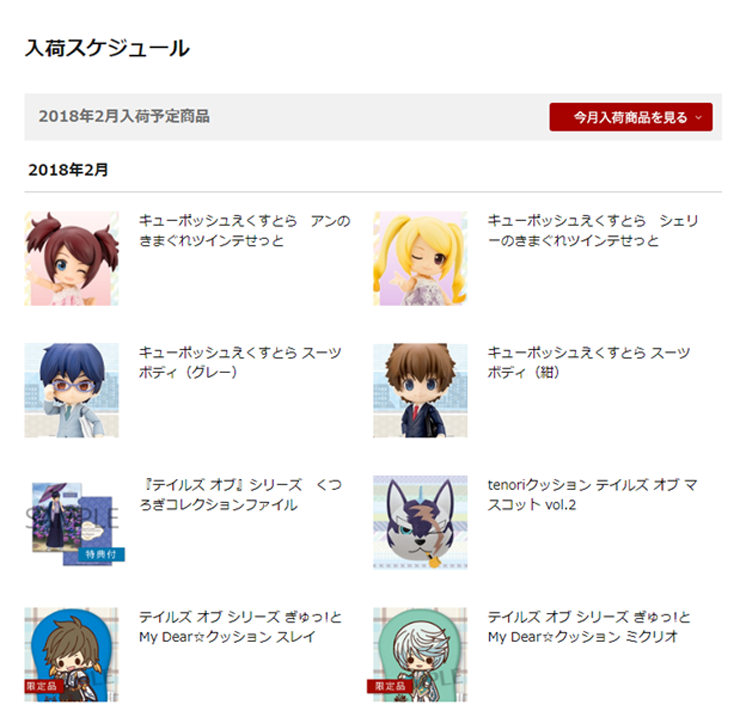Open the wolf tenori cushion image

pyautogui.click(x=420, y=523)
